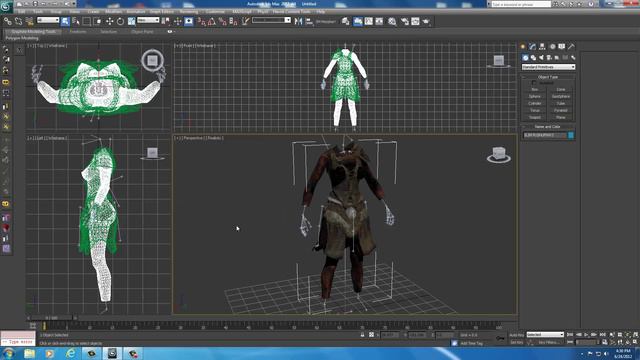The image size is (640, 360).
Task: Enable the AutoGrid checkbox
Action: 534,83
